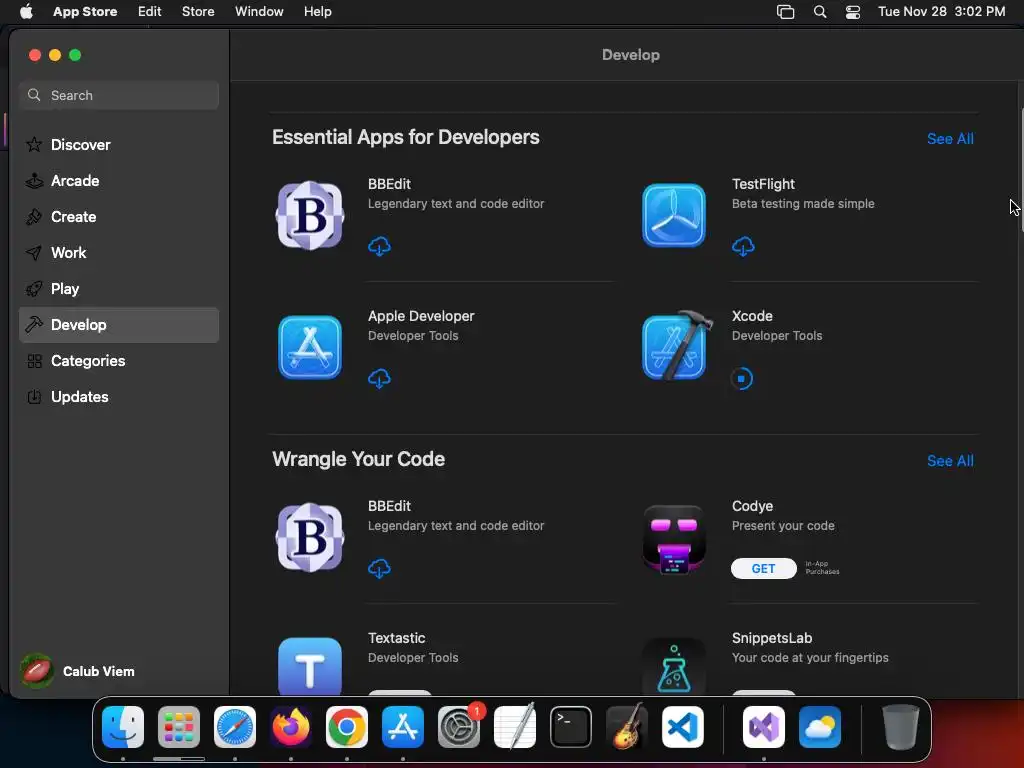Focus the App Store search field

(119, 95)
